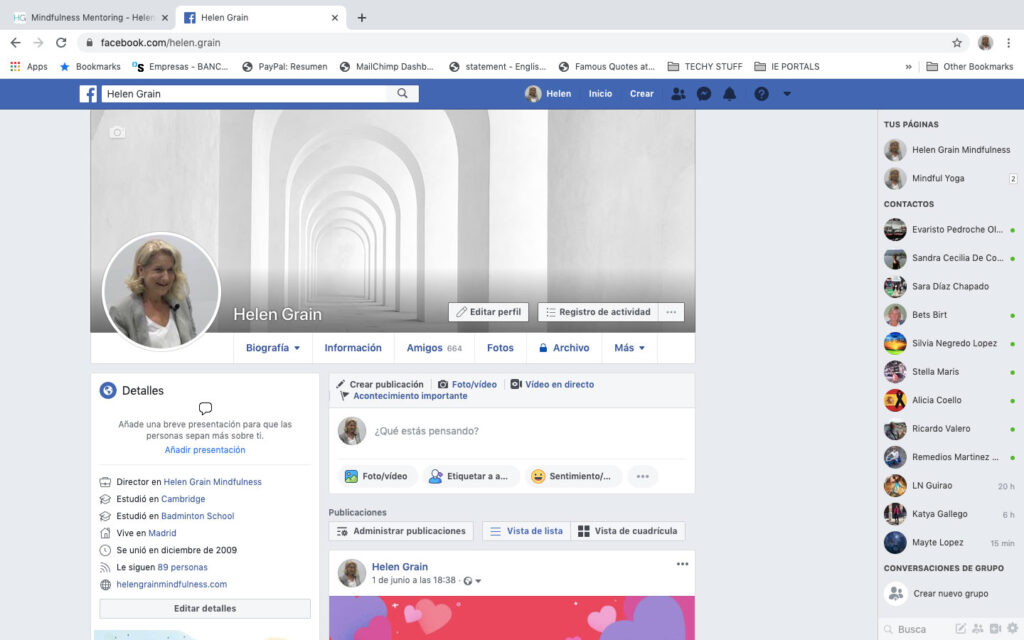Open chat with Sara Díaz Chapado
Viewport: 1024px width, 640px height.
(x=950, y=286)
